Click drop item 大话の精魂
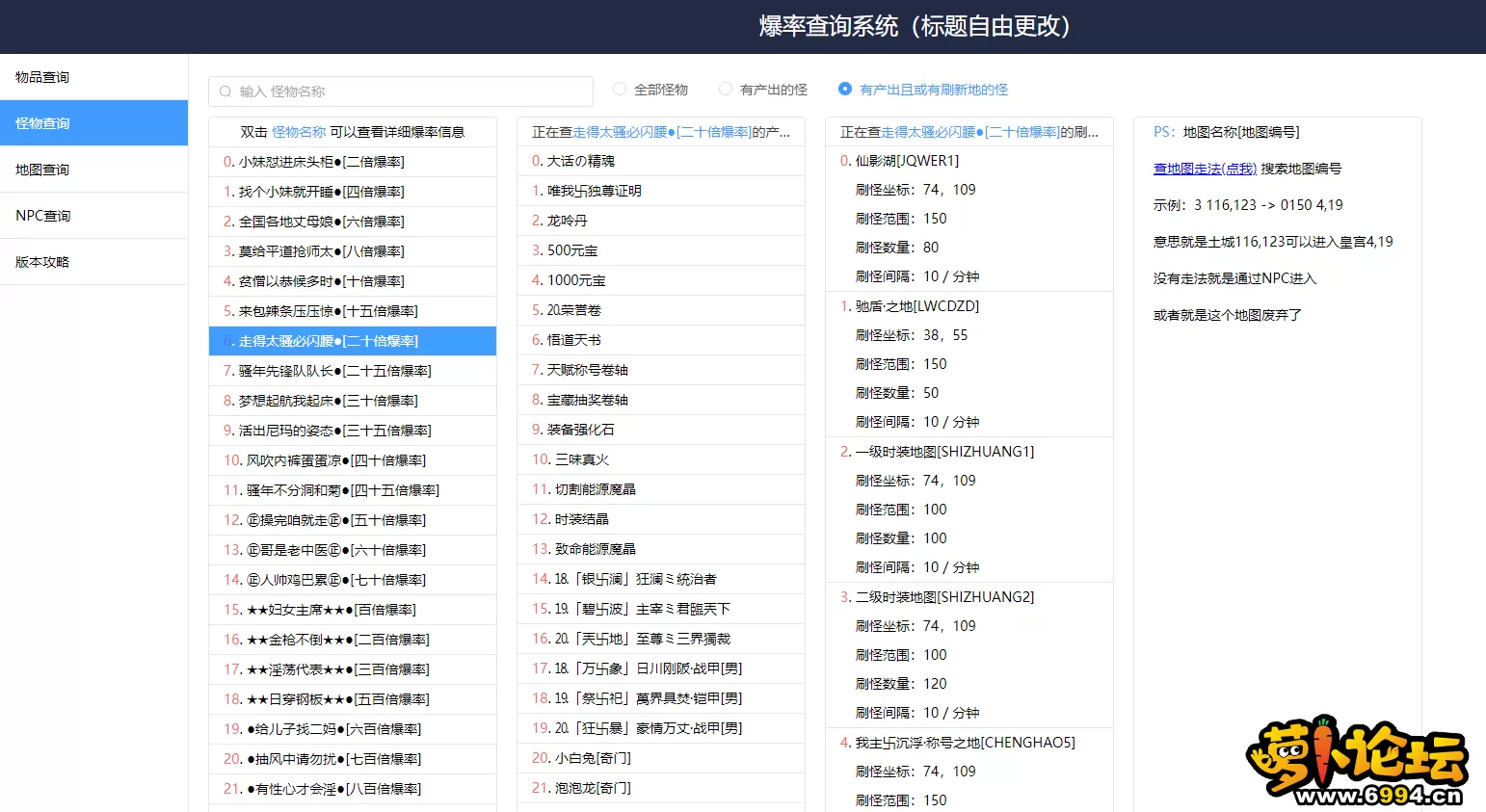The height and width of the screenshot is (812, 1486). [661, 161]
